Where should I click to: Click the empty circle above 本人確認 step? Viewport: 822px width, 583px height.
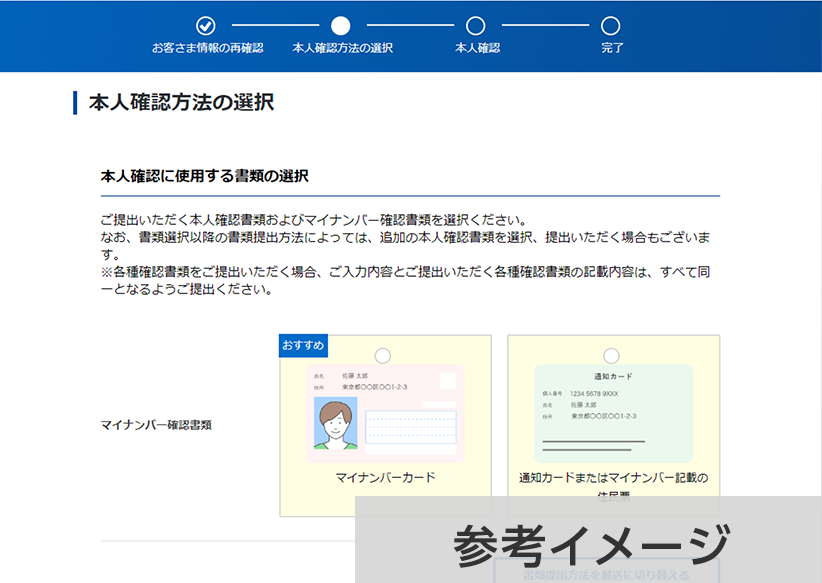pos(476,26)
